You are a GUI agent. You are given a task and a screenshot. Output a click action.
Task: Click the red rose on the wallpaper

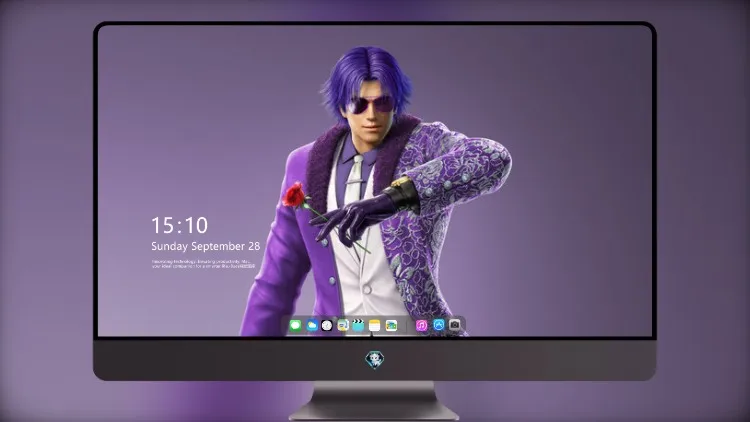[x=293, y=195]
